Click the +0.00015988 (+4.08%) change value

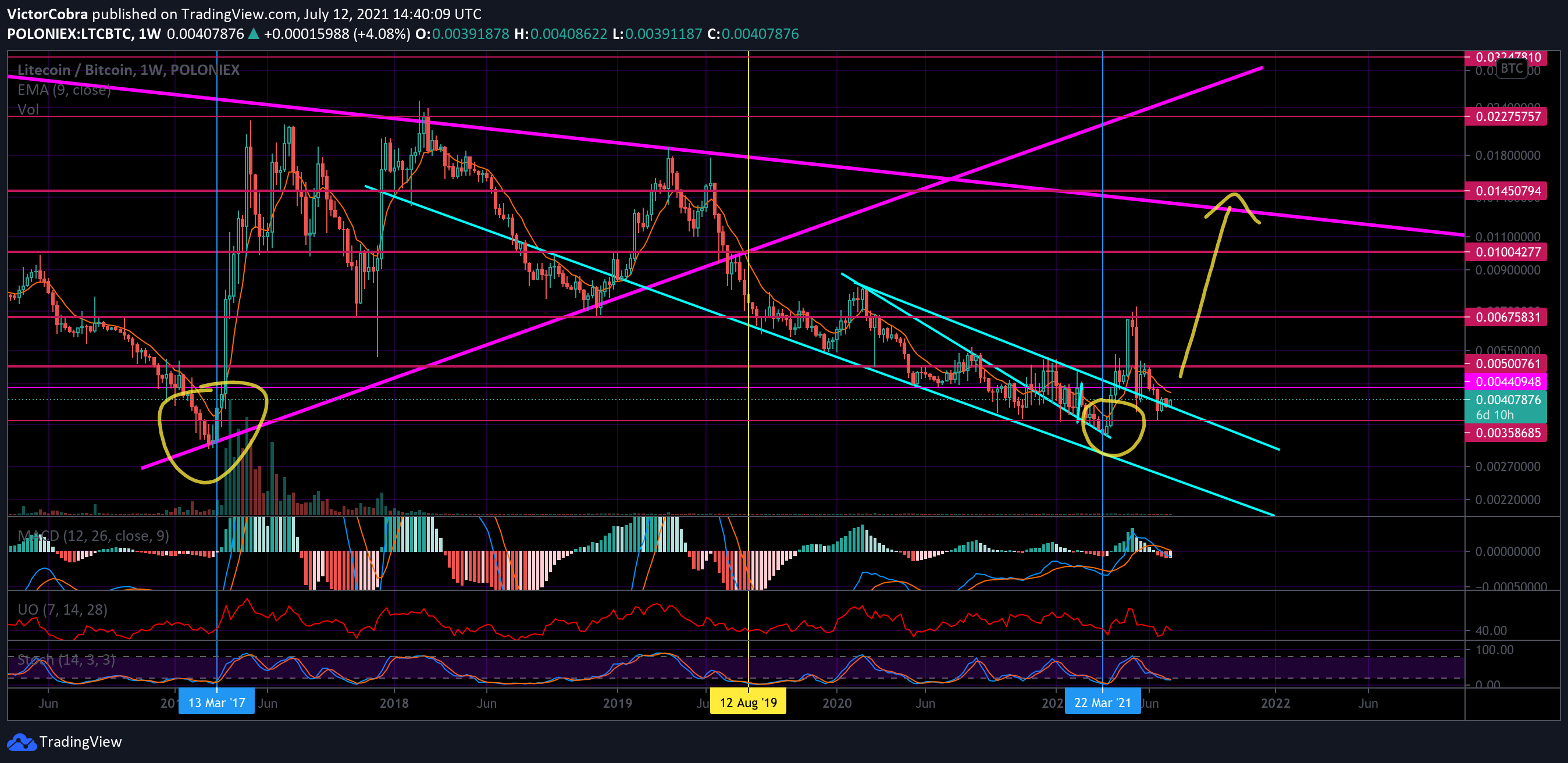pos(337,34)
